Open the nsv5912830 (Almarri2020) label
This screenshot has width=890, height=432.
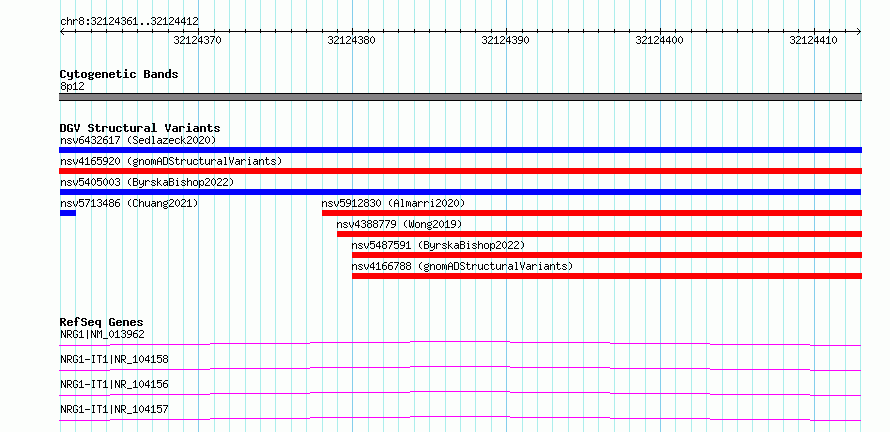coord(393,203)
